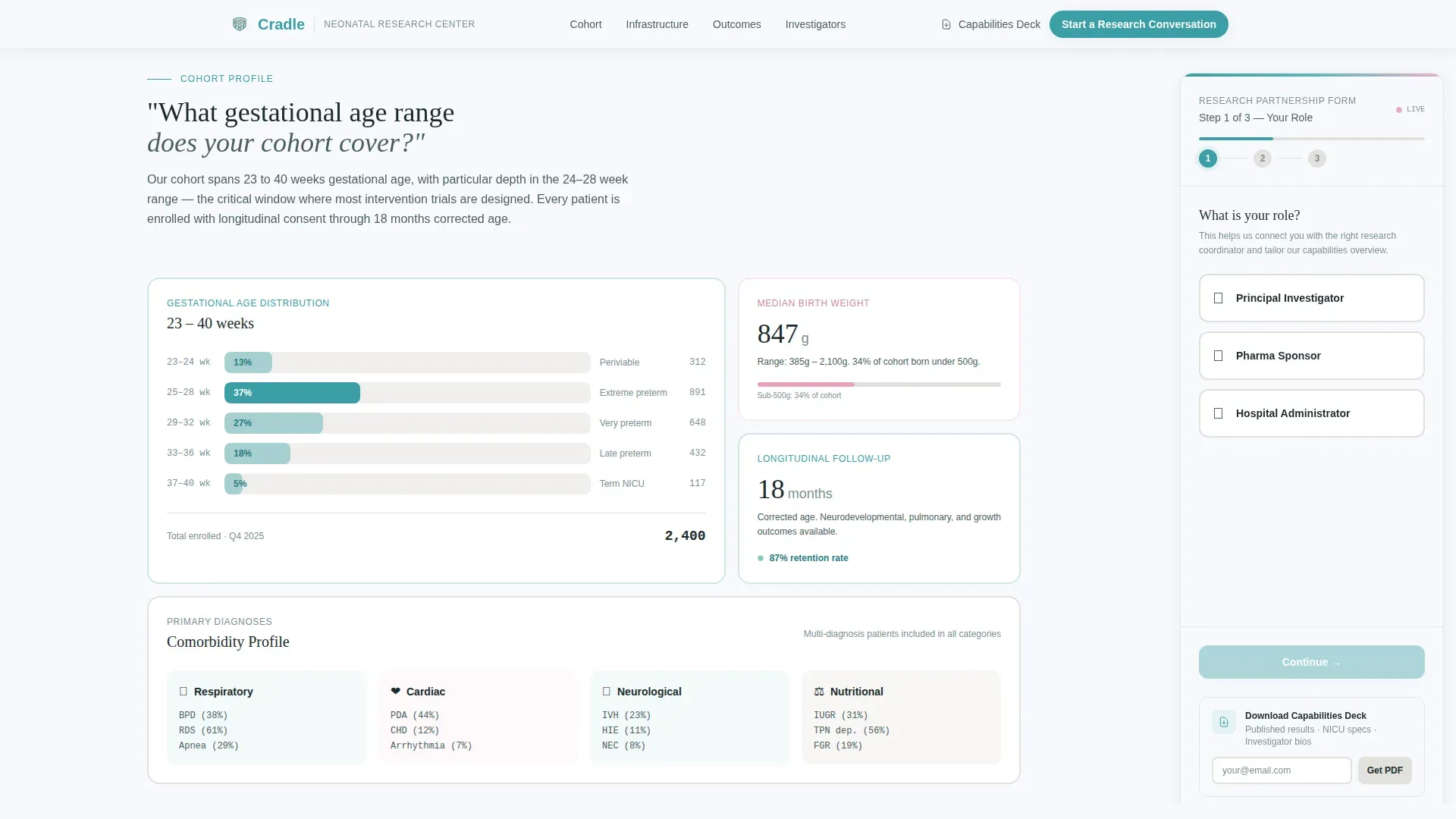
Task: Go to the Infrastructure section
Action: point(657,24)
